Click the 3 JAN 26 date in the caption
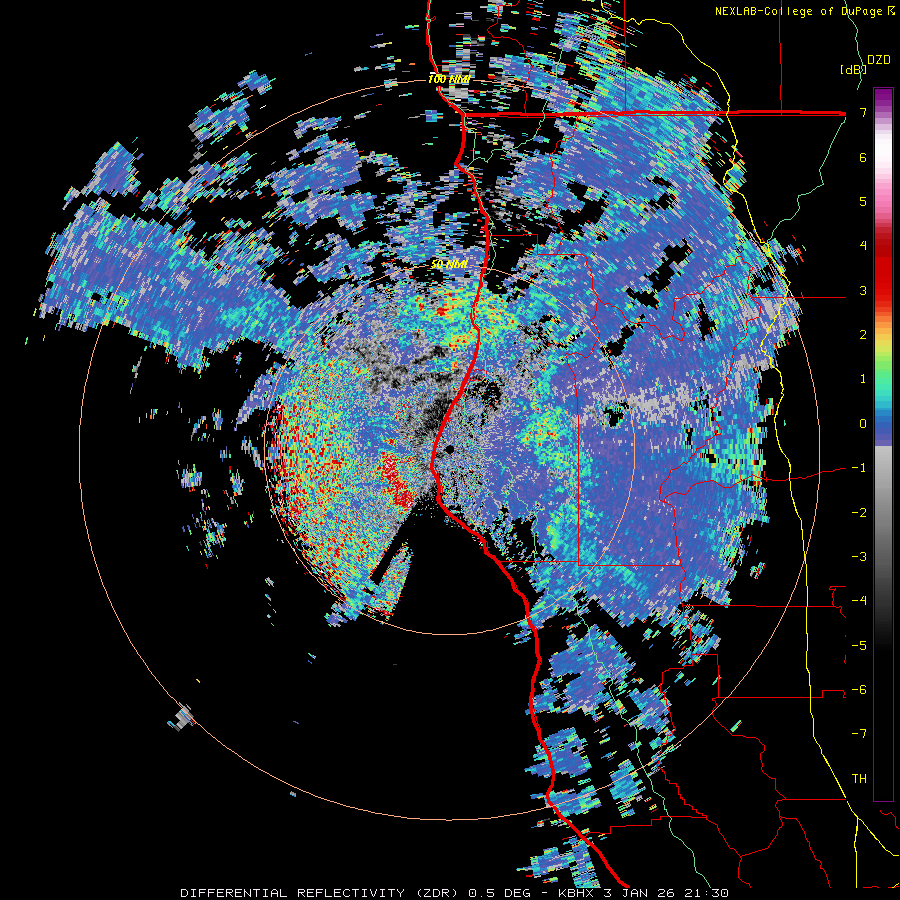The height and width of the screenshot is (900, 900). click(640, 893)
